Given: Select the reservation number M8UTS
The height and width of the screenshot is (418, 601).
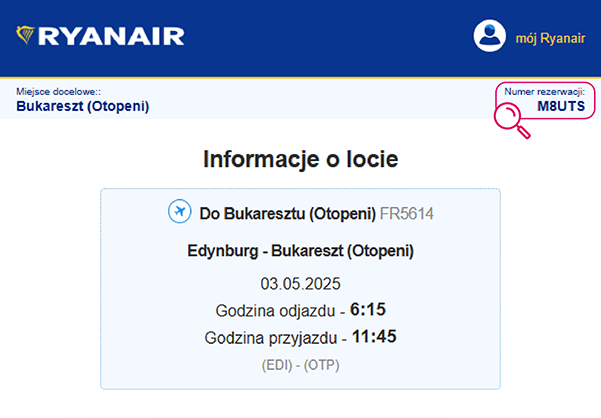Looking at the screenshot, I should [x=561, y=106].
